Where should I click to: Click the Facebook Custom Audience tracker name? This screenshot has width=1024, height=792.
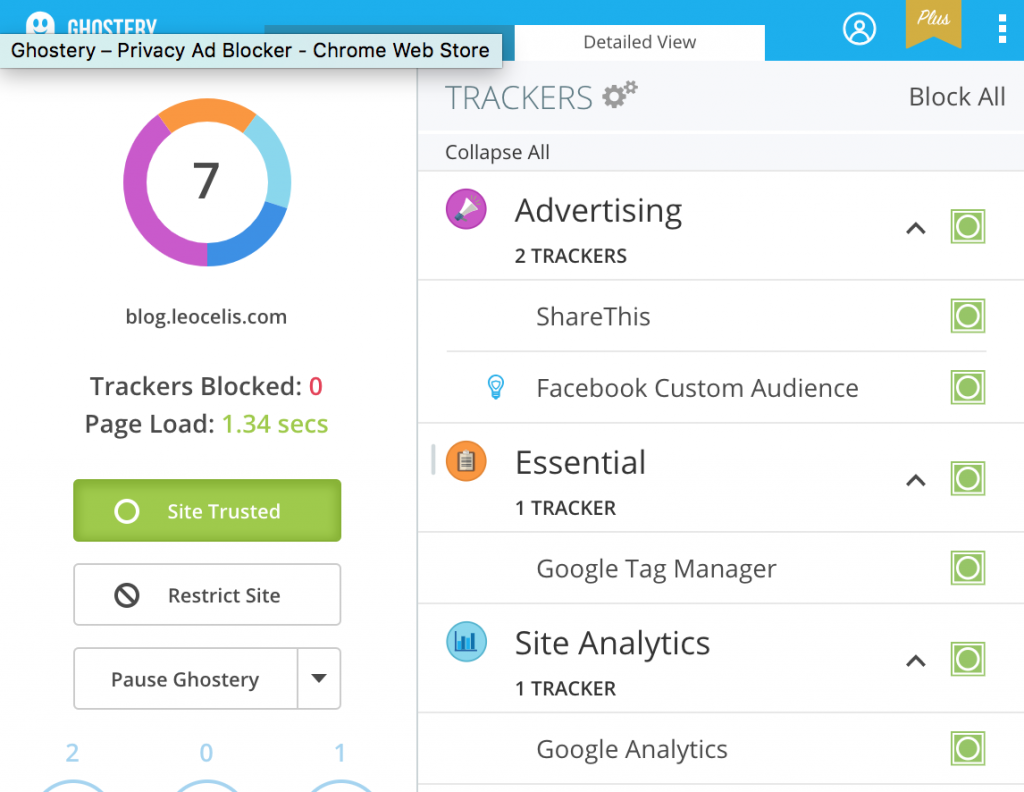point(697,388)
